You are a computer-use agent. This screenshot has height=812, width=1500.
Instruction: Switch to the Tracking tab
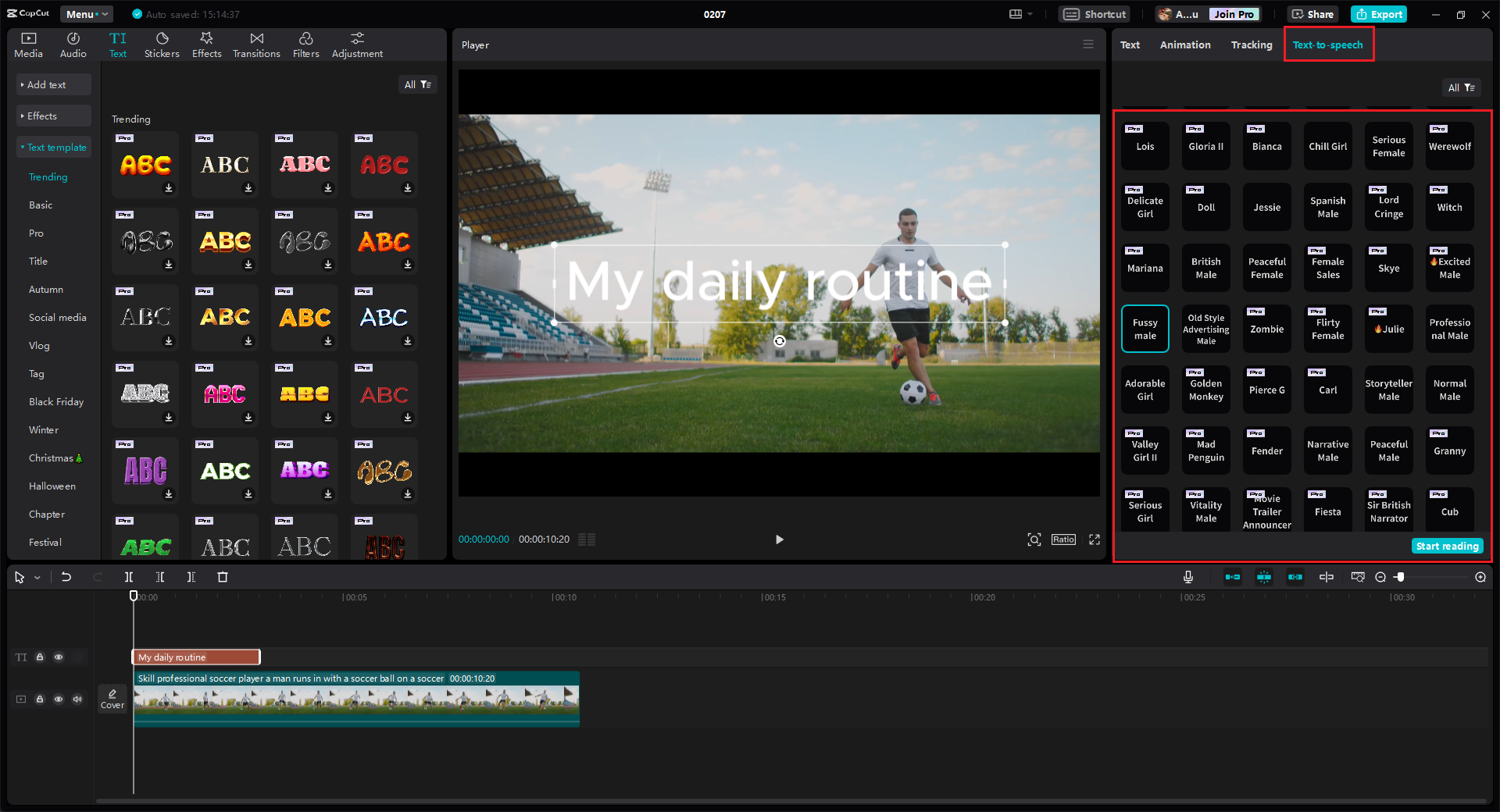(x=1252, y=45)
